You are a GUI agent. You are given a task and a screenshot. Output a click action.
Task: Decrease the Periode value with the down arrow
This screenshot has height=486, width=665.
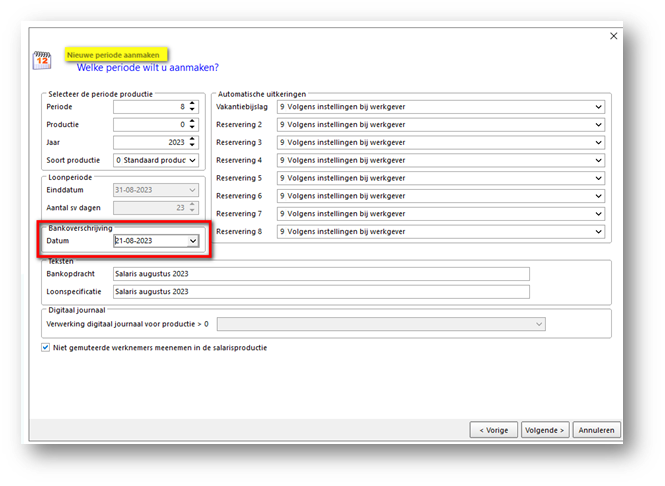192,109
